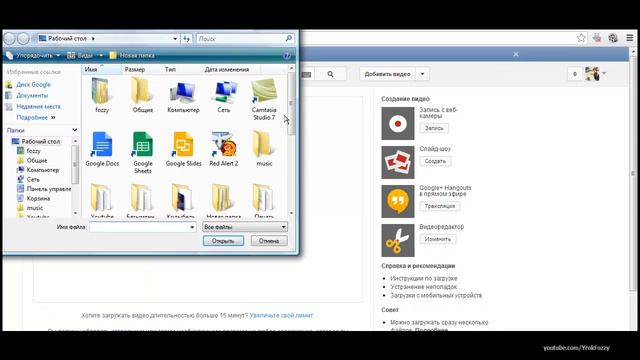Open dropdown arrow beside Добавить видео
Screen dimensions: 640x360
pos(423,74)
